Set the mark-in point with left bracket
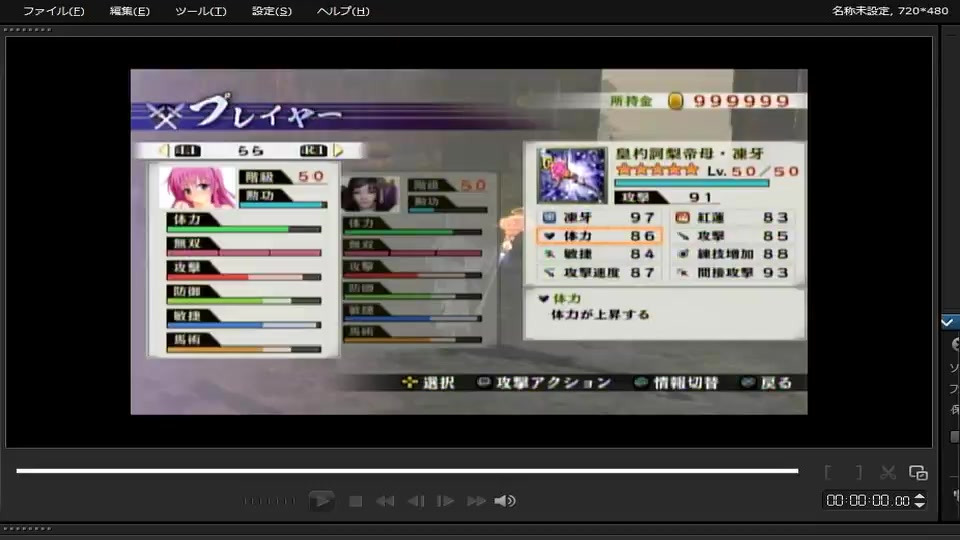The height and width of the screenshot is (540, 960). point(828,473)
